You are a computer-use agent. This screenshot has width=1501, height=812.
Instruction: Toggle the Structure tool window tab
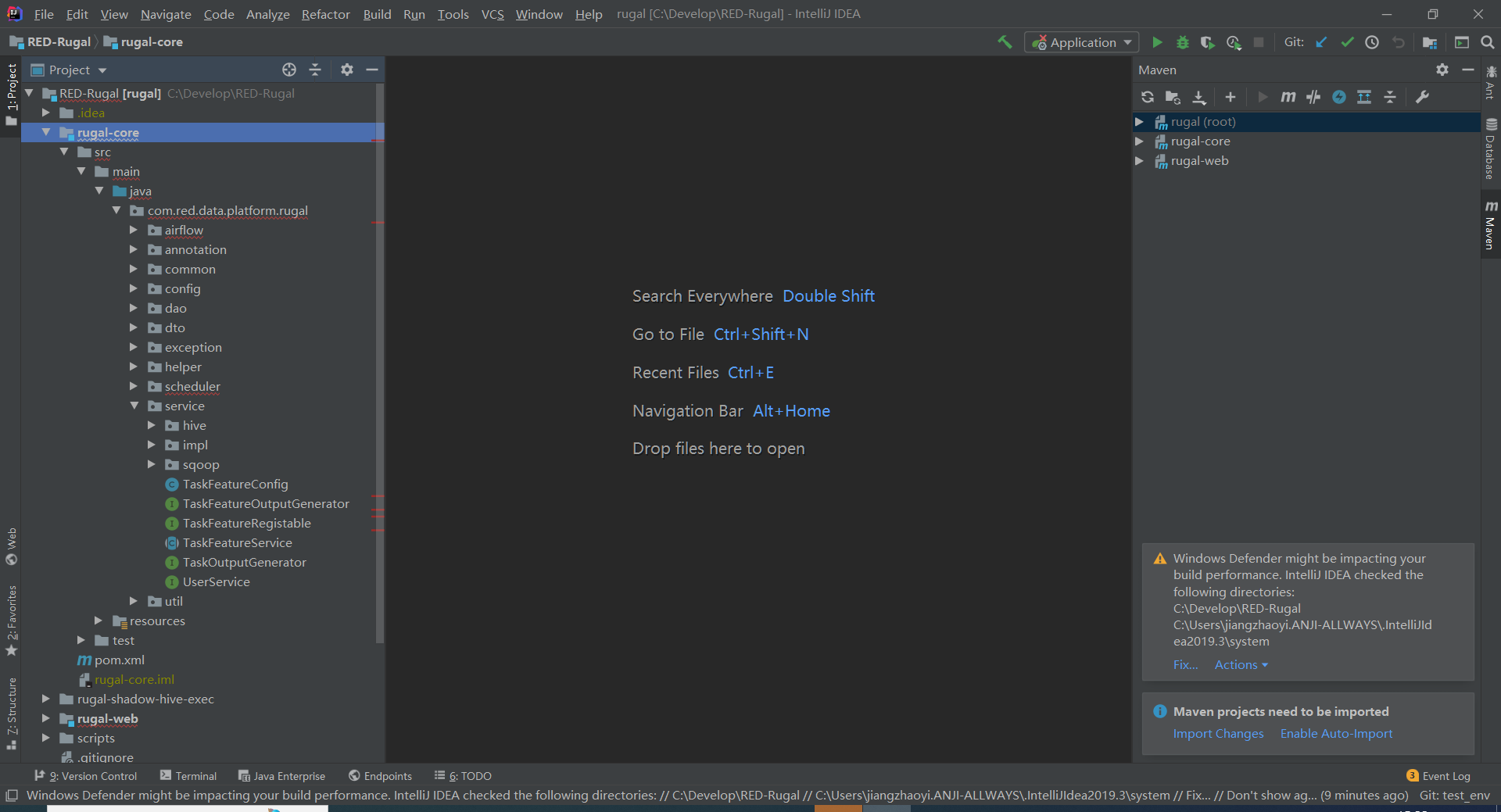click(x=11, y=713)
